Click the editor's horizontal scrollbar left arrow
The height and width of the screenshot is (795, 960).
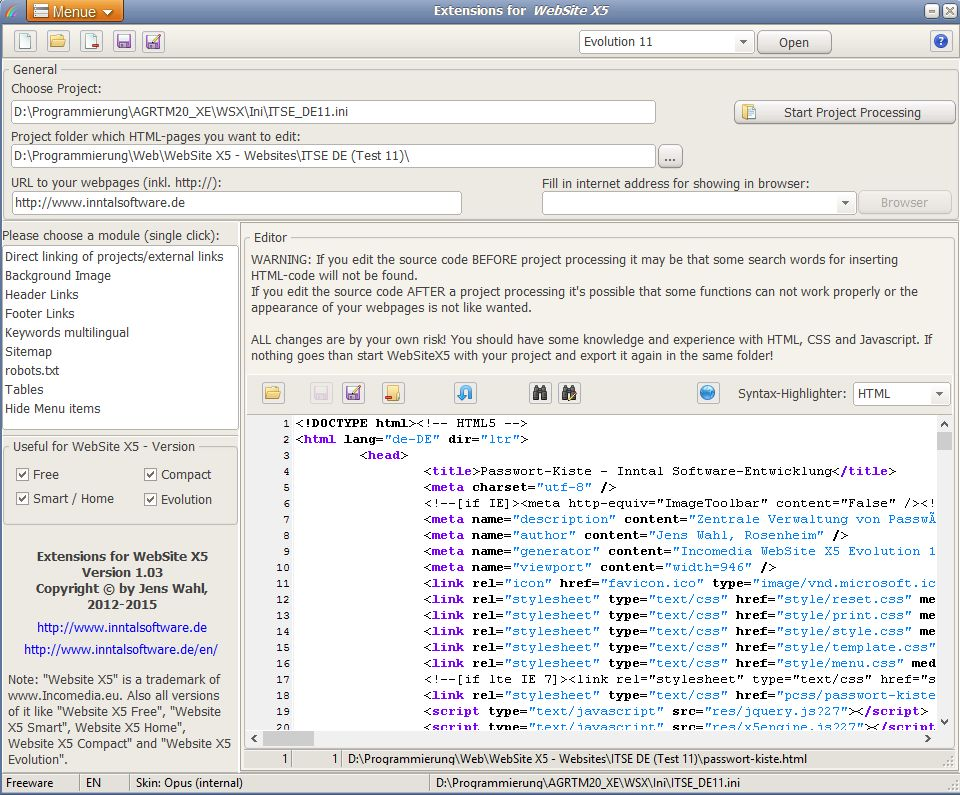[x=255, y=739]
